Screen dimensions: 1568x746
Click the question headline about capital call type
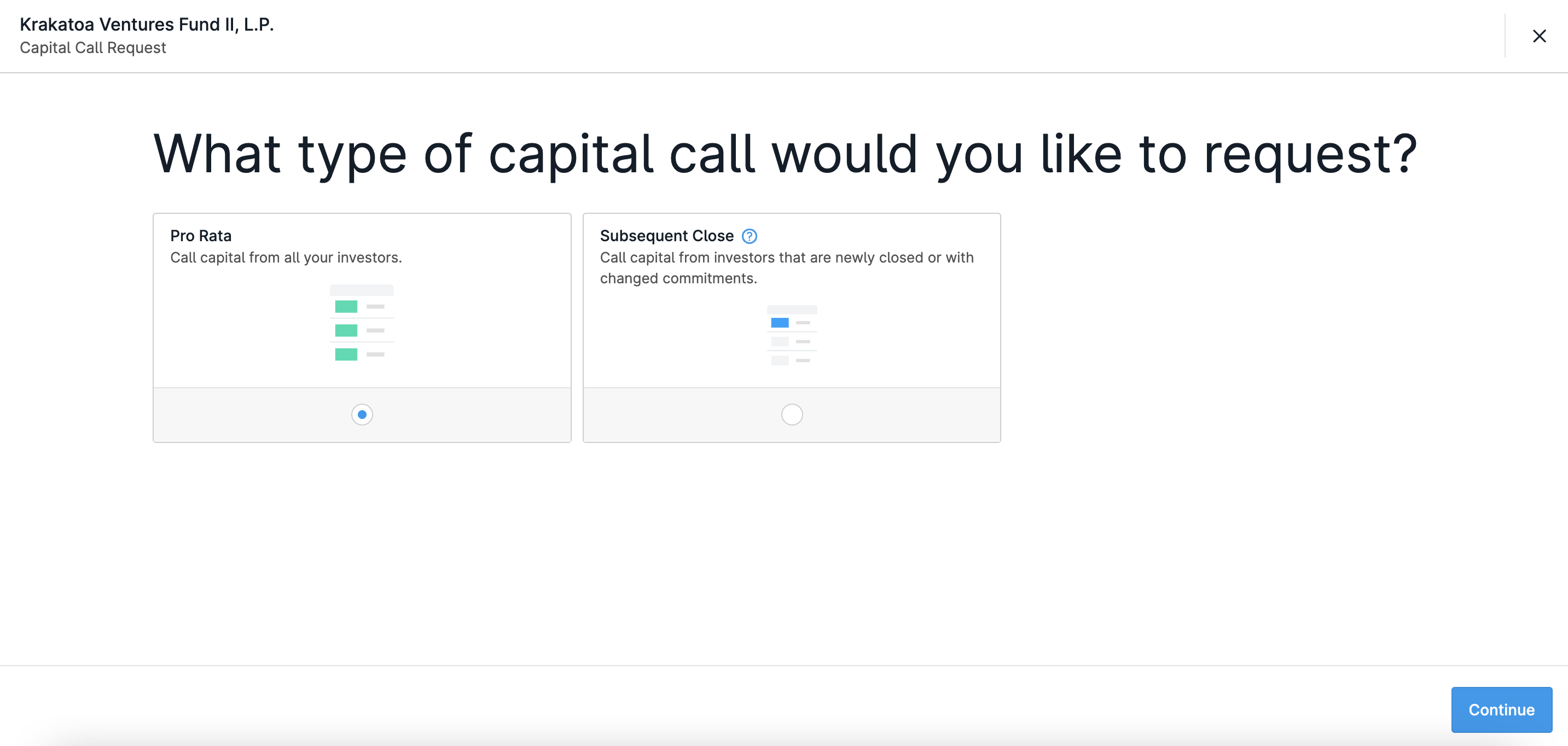pos(784,153)
